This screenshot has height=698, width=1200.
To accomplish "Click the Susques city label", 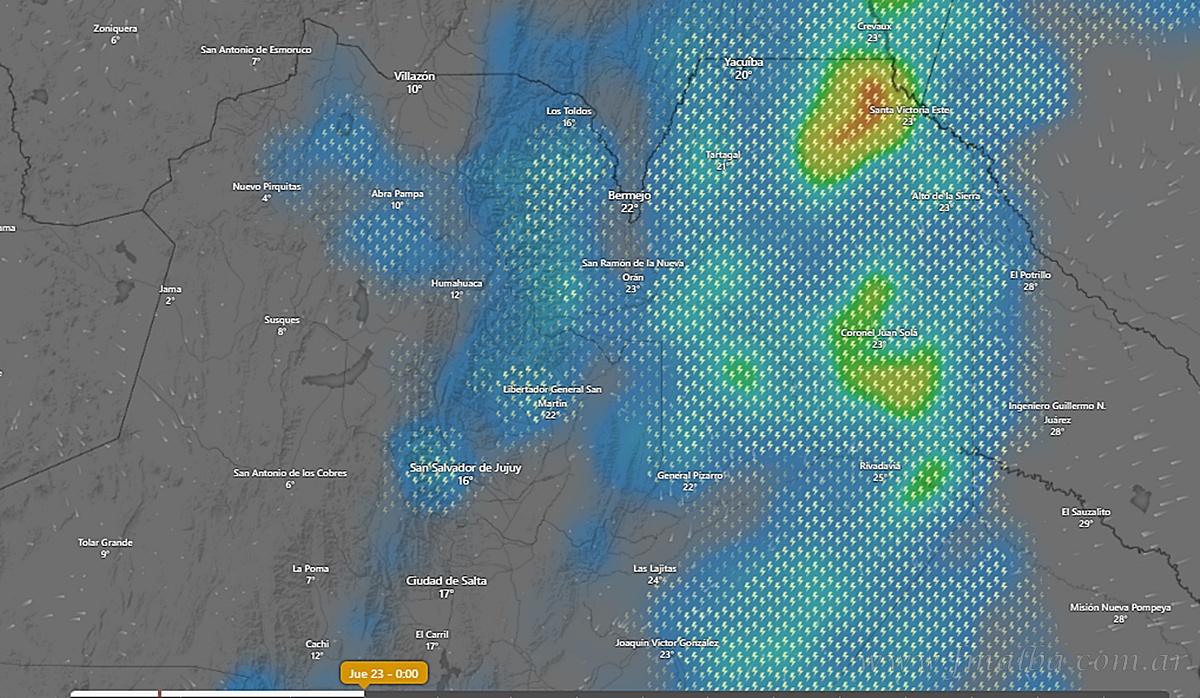I will point(281,320).
